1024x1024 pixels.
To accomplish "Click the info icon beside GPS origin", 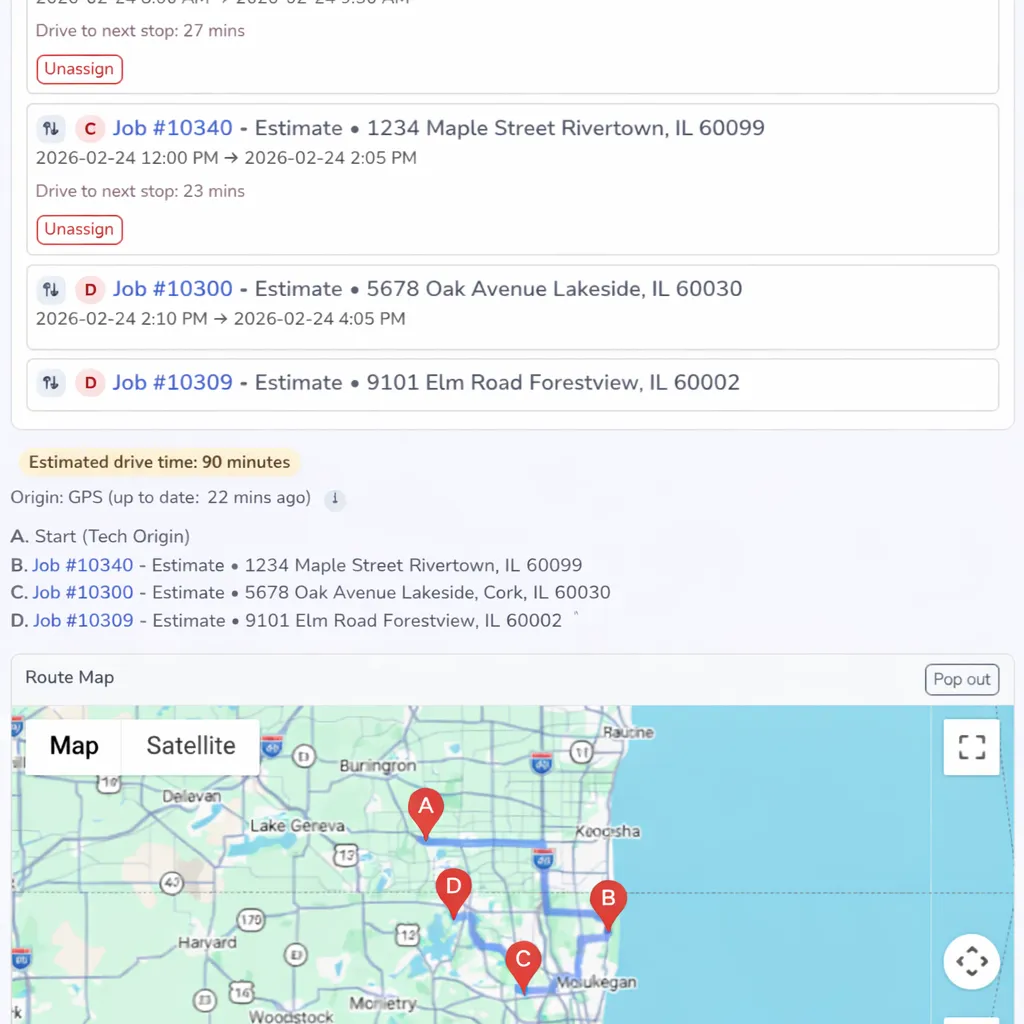I will point(335,498).
